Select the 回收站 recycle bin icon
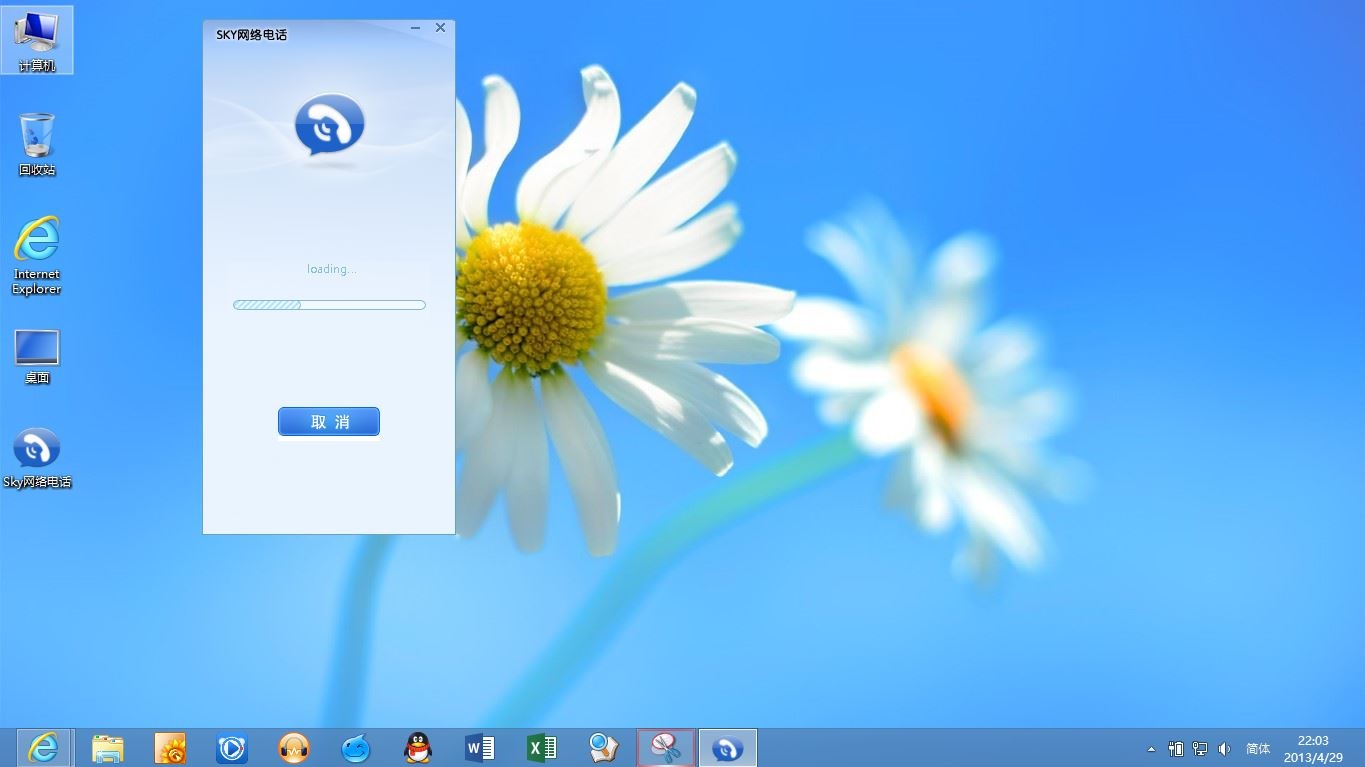1365x767 pixels. click(37, 143)
